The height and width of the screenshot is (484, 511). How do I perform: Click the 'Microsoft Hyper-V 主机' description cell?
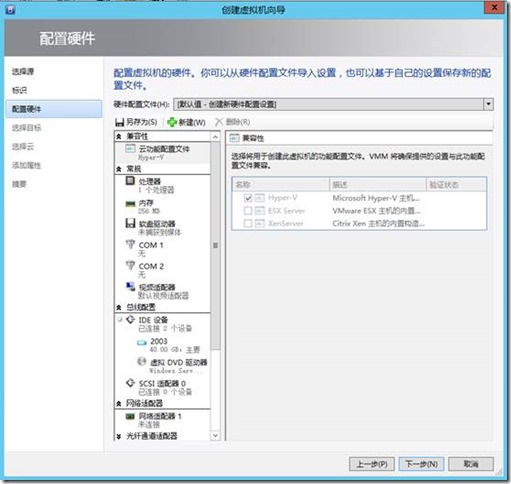pyautogui.click(x=376, y=198)
